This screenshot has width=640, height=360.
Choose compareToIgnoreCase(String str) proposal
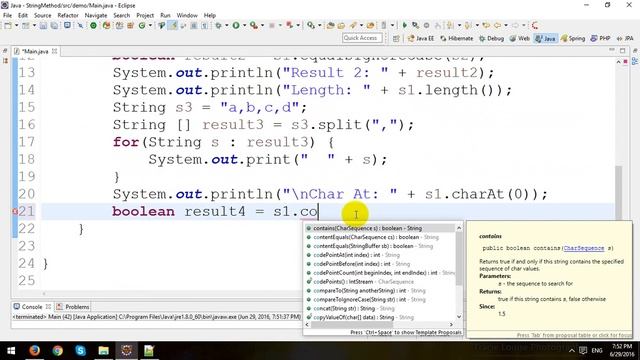tap(380, 300)
